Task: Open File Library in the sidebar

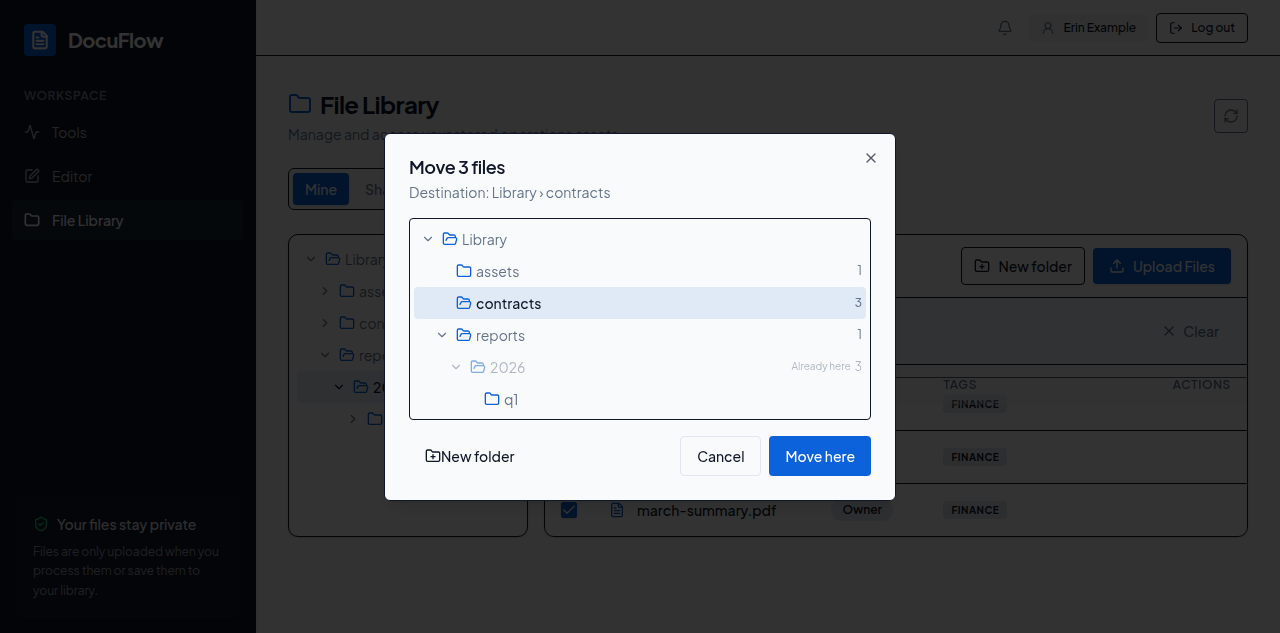Action: [x=128, y=220]
